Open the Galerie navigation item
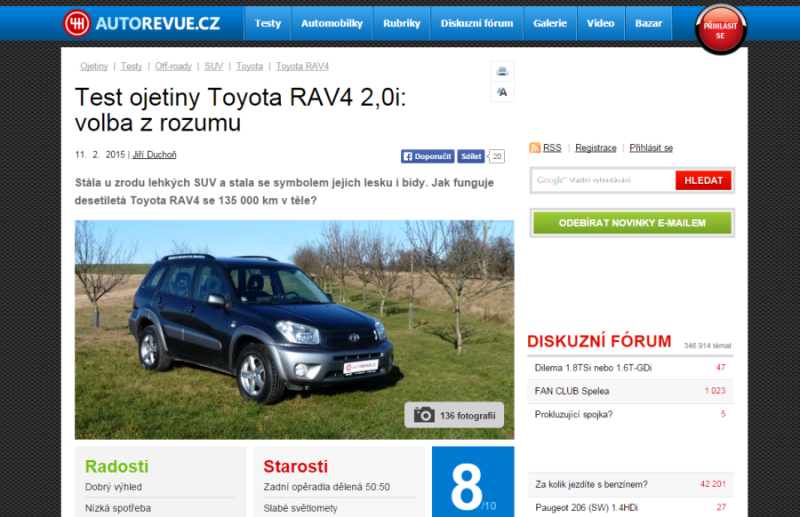The height and width of the screenshot is (517, 800). tap(550, 23)
